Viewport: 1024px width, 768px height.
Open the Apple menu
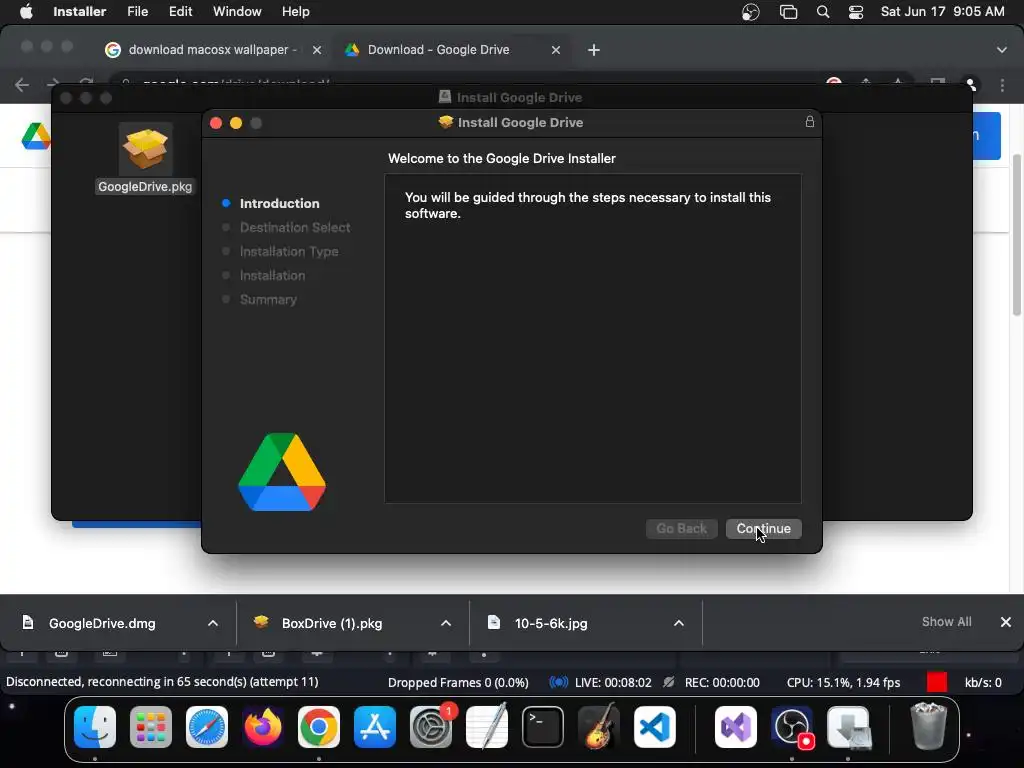coord(26,12)
